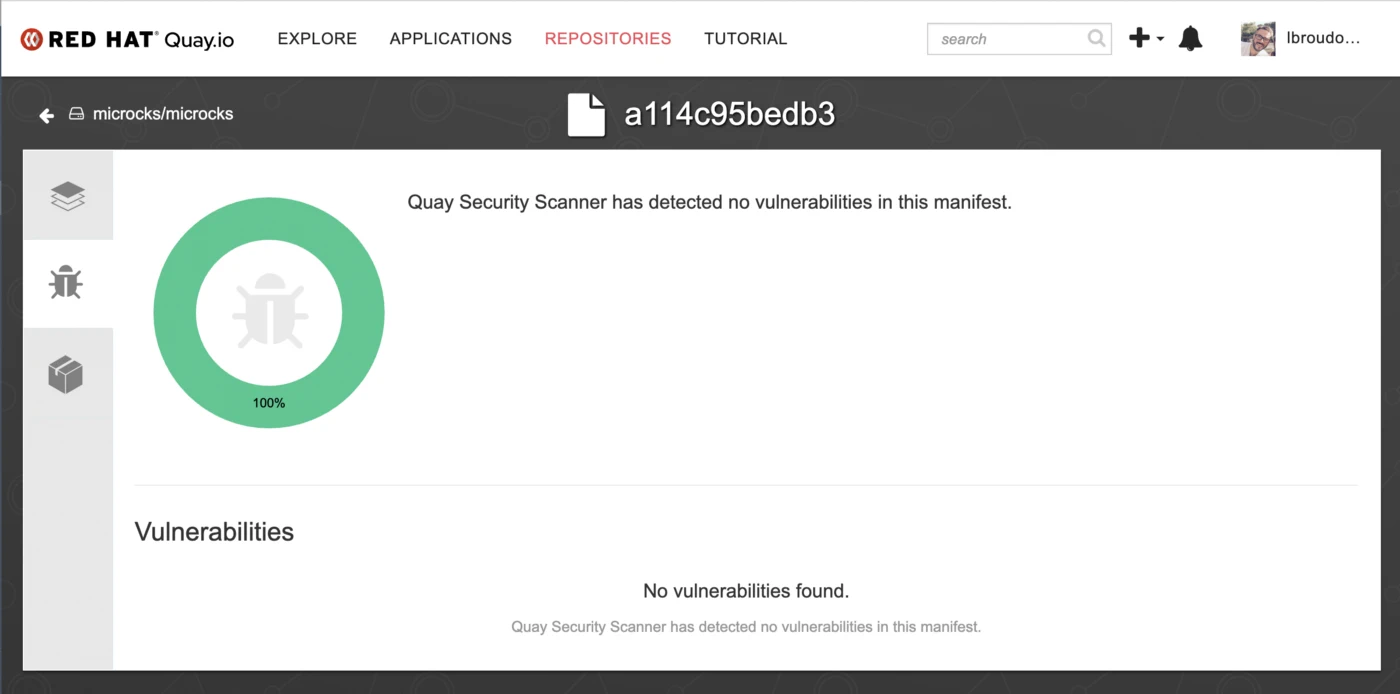1400x694 pixels.
Task: Click the bug icon inside donut chart
Action: 269,312
